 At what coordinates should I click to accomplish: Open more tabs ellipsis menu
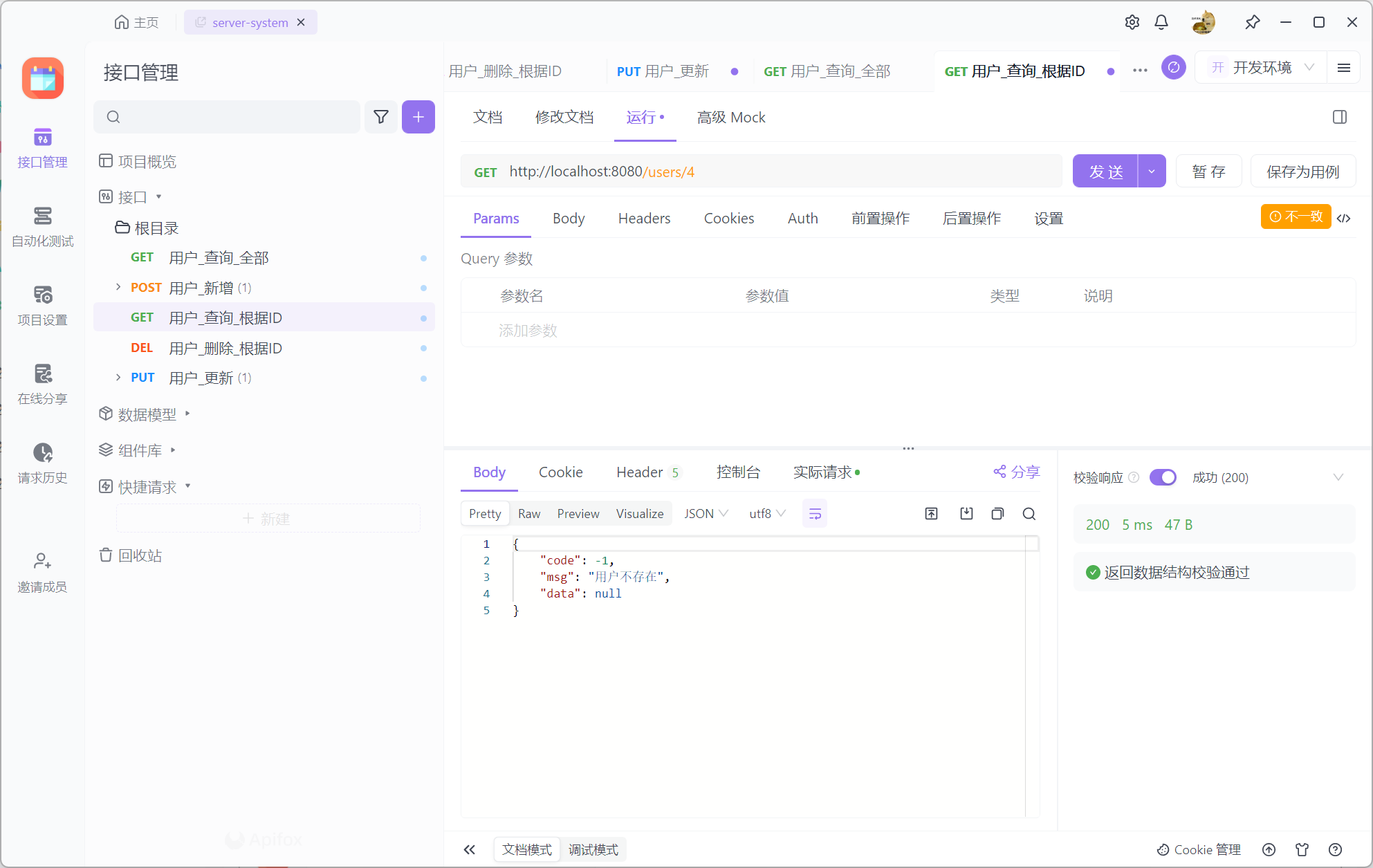pos(1141,71)
